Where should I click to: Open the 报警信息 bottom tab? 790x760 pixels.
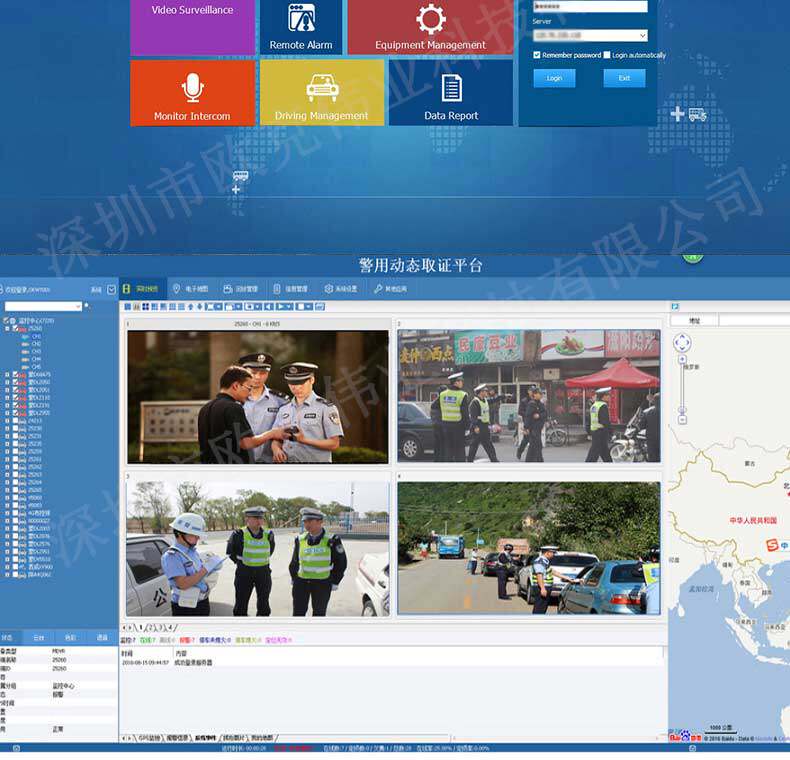pyautogui.click(x=177, y=738)
